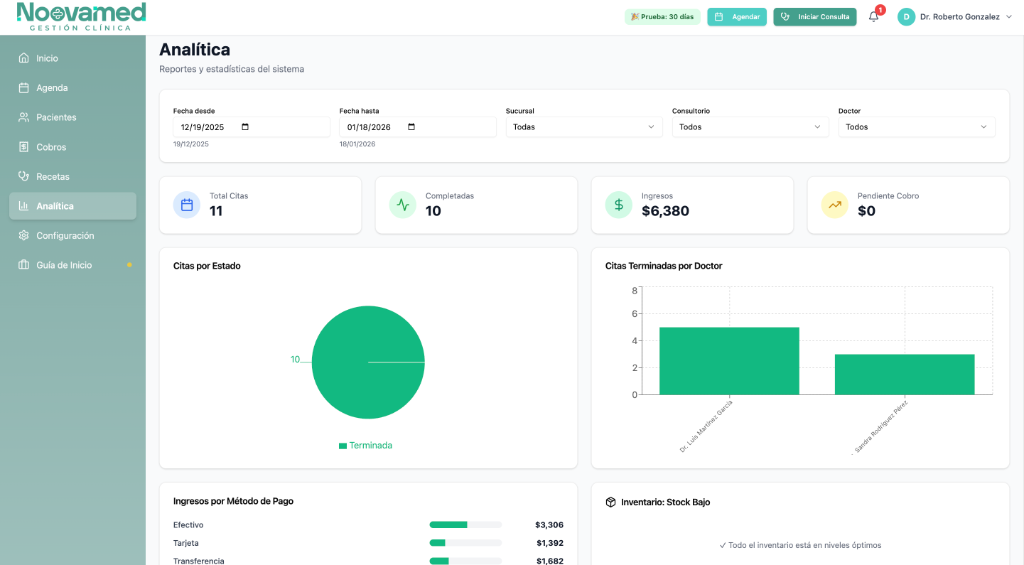Open date picker icon in Fecha hasta field
This screenshot has width=1024, height=565.
411,127
